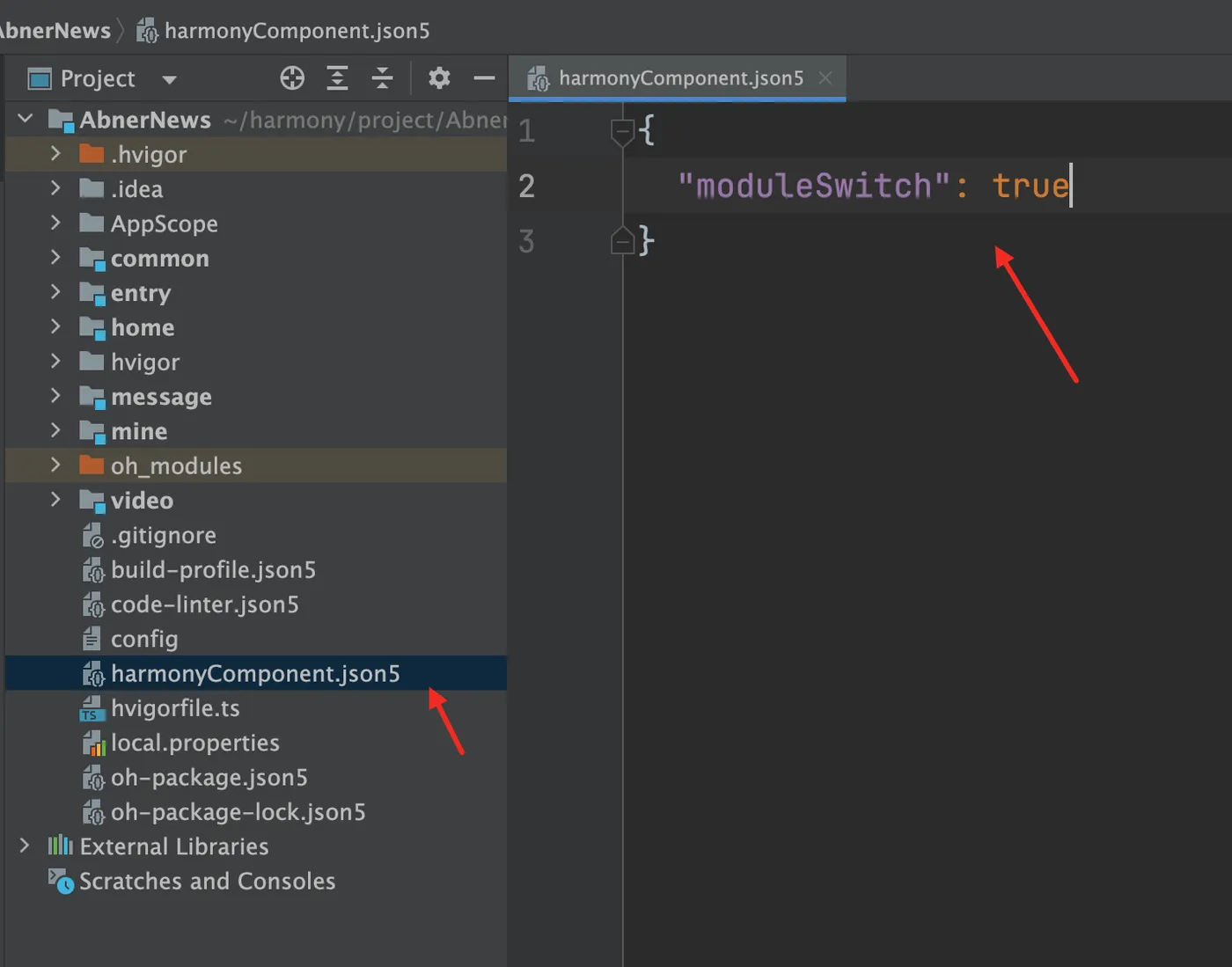The width and height of the screenshot is (1232, 967).
Task: Click the closing brace fold marker
Action: point(622,240)
